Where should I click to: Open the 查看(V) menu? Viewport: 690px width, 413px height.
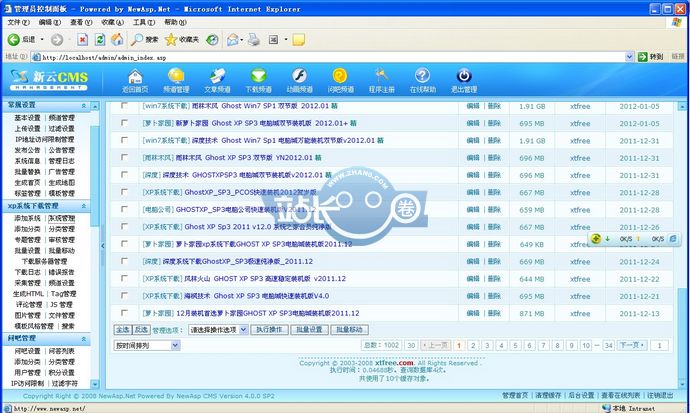[81, 22]
